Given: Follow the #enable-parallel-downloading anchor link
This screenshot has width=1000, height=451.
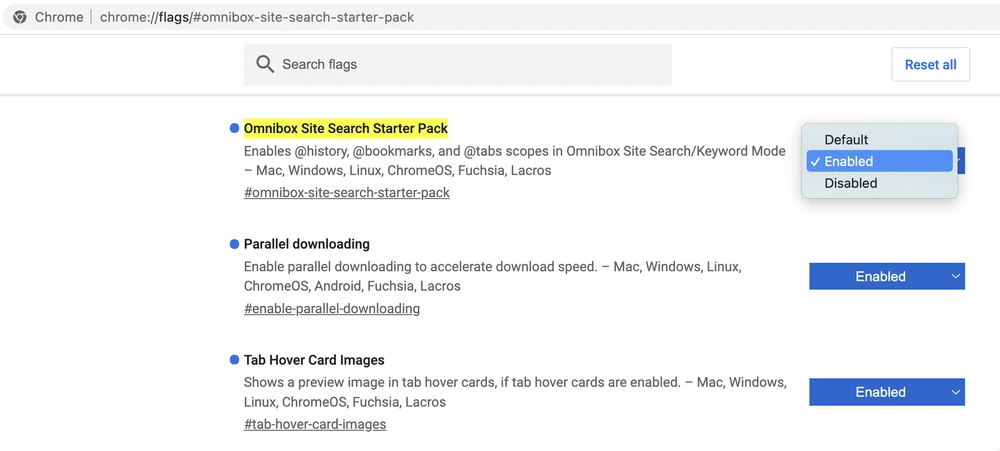Looking at the screenshot, I should pos(331,308).
